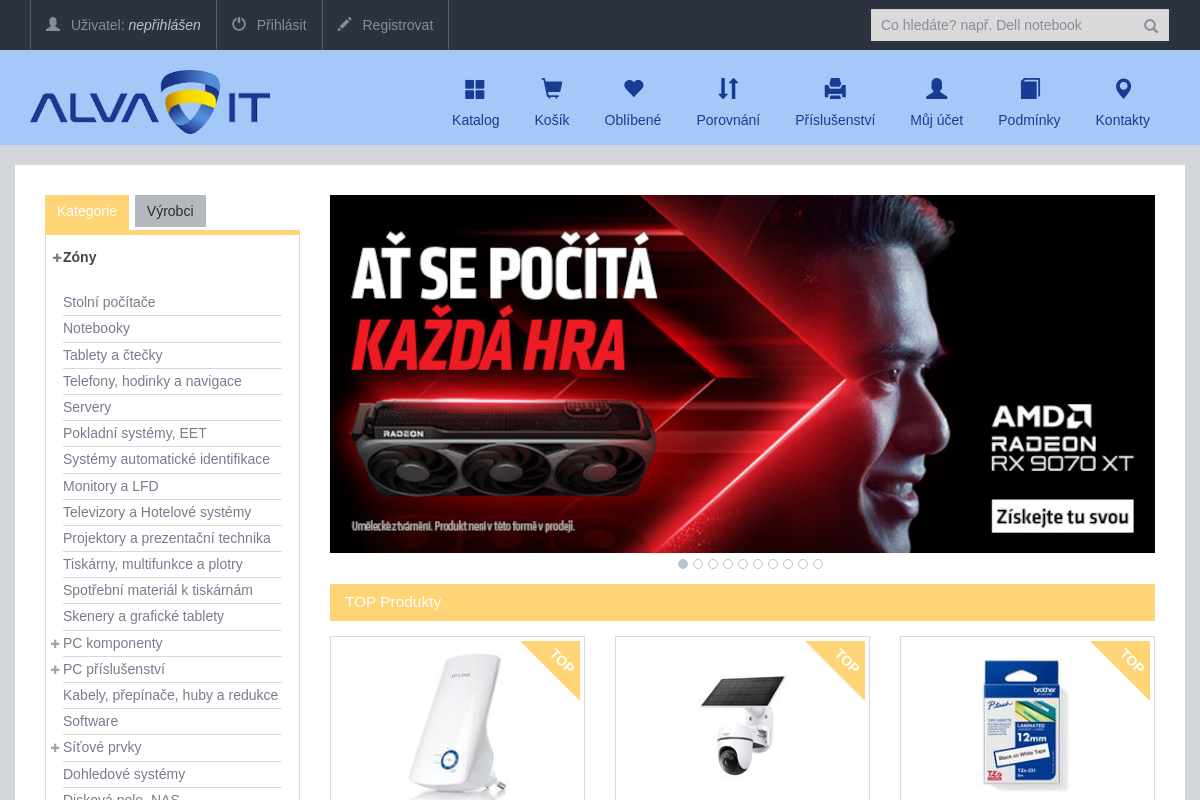Image resolution: width=1200 pixels, height=800 pixels.
Task: Click the Můj účet menu label
Action: [936, 120]
